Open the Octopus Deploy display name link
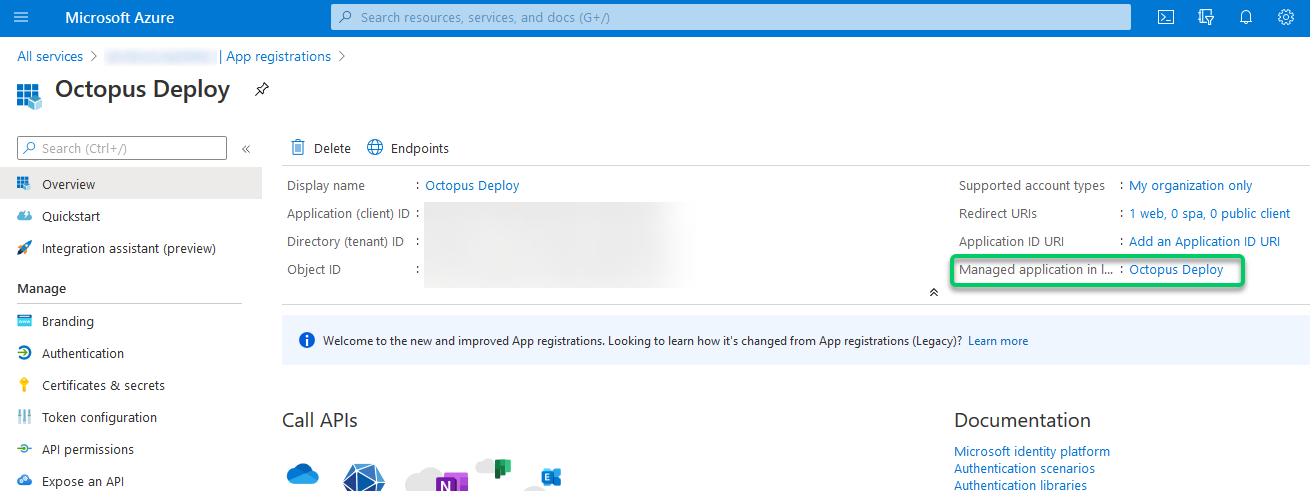1310x491 pixels. (x=472, y=185)
